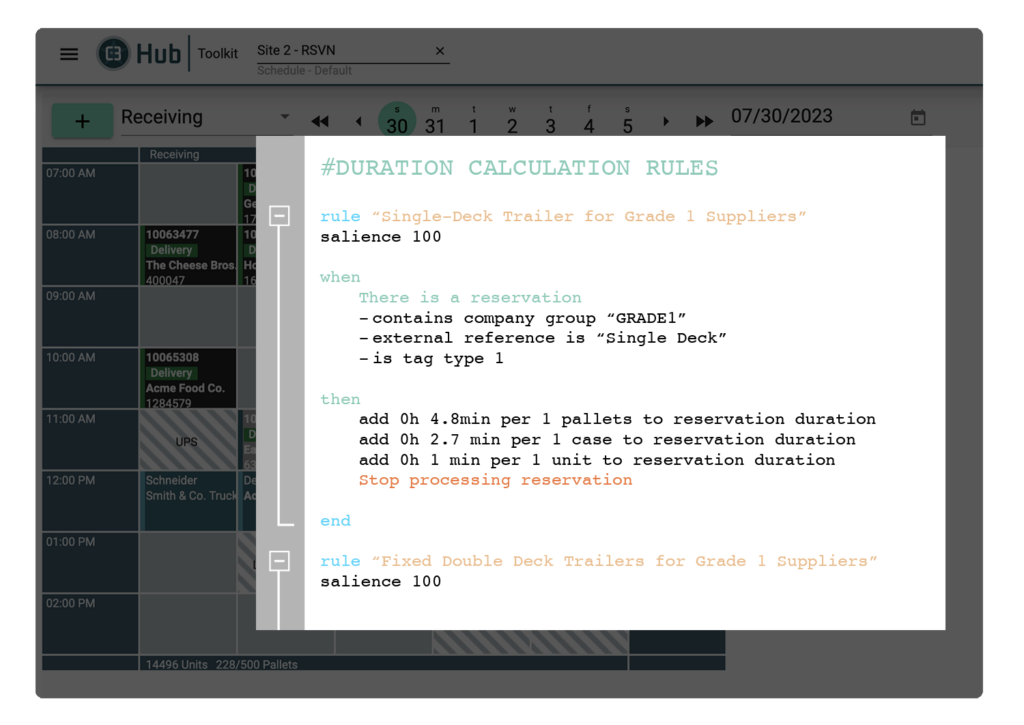This screenshot has height=725, width=1024.
Task: Open the Receiving dropdown
Action: (x=205, y=118)
